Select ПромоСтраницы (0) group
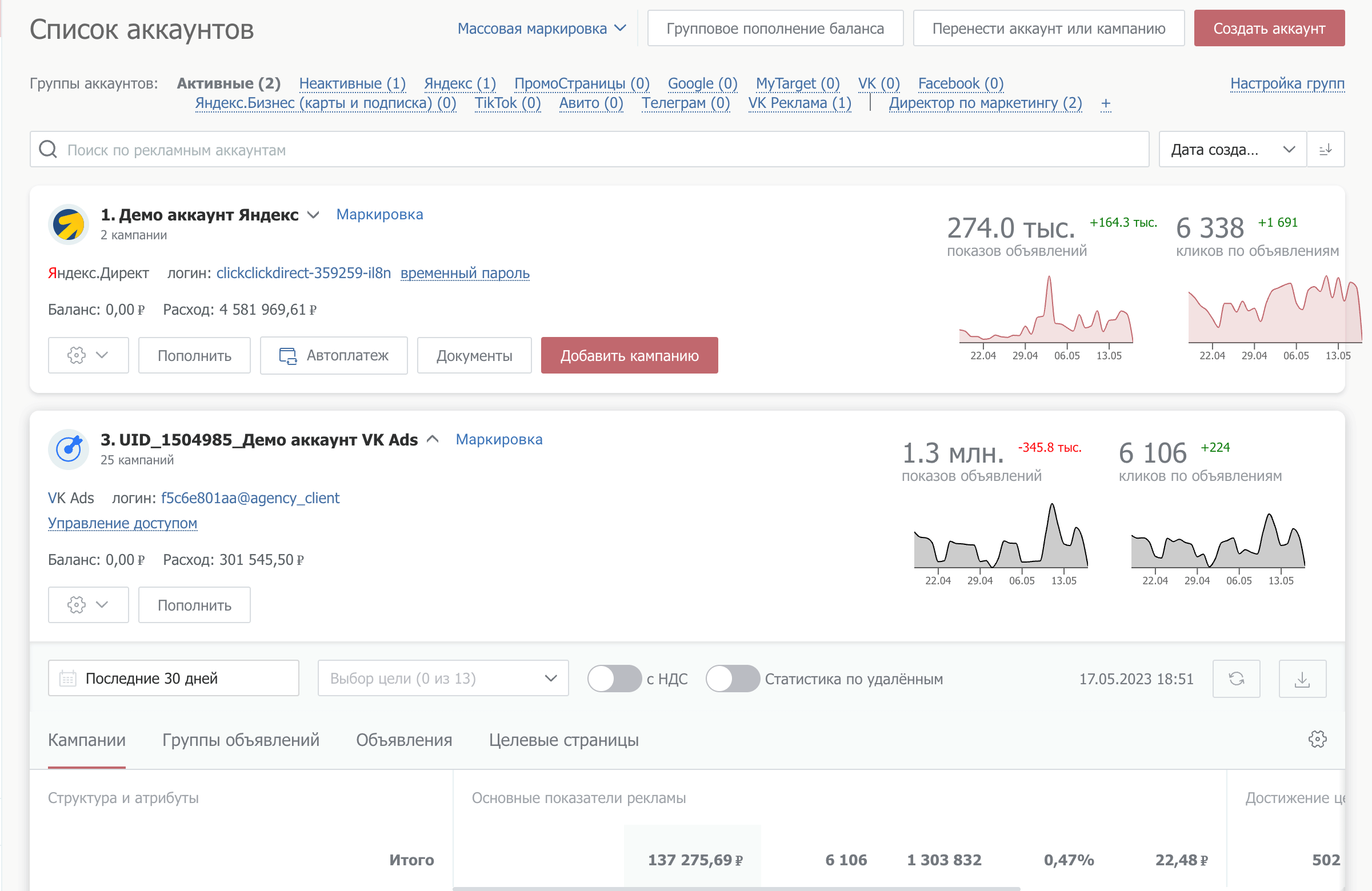 (x=582, y=83)
